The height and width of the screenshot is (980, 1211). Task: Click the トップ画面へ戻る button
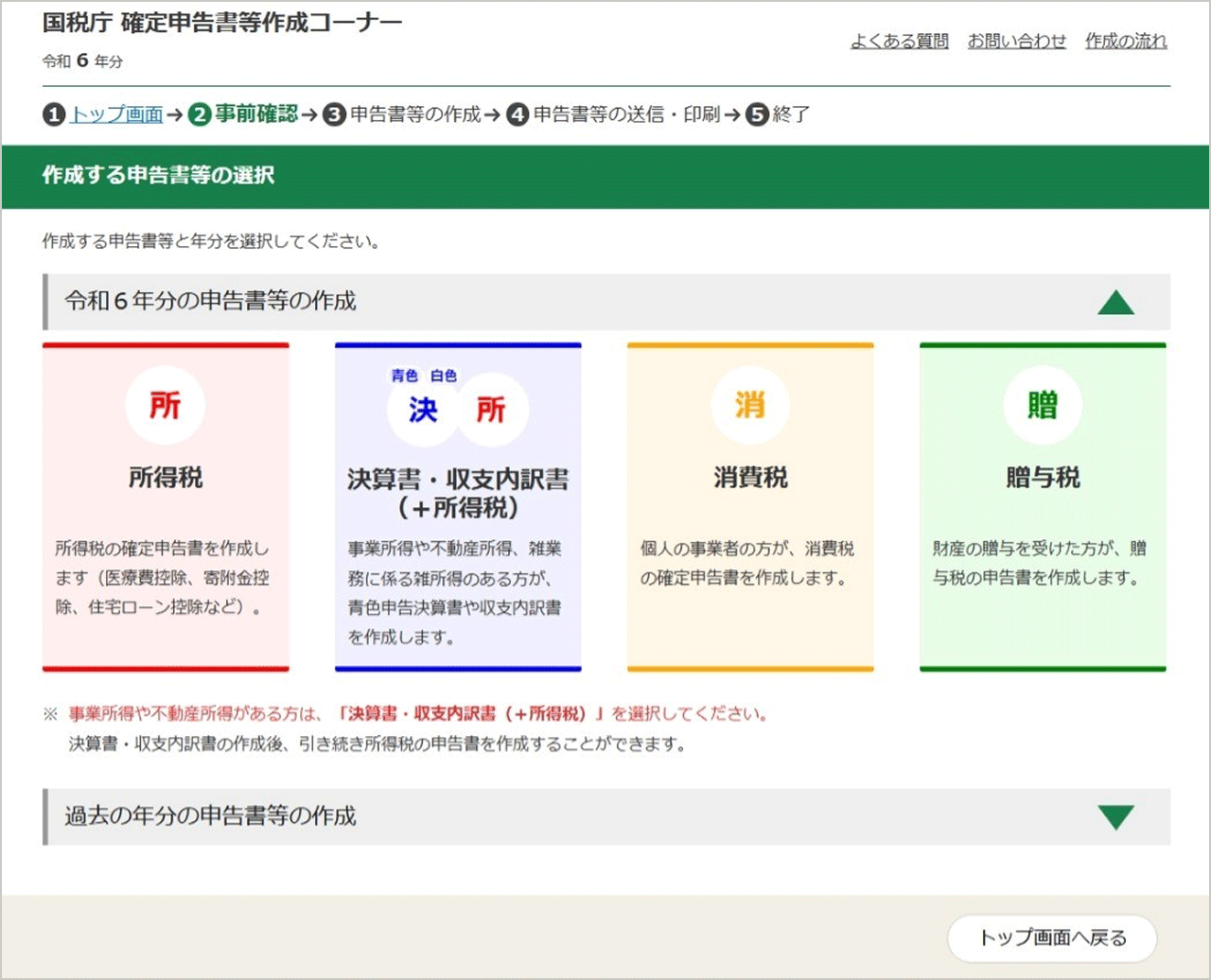[x=1052, y=938]
